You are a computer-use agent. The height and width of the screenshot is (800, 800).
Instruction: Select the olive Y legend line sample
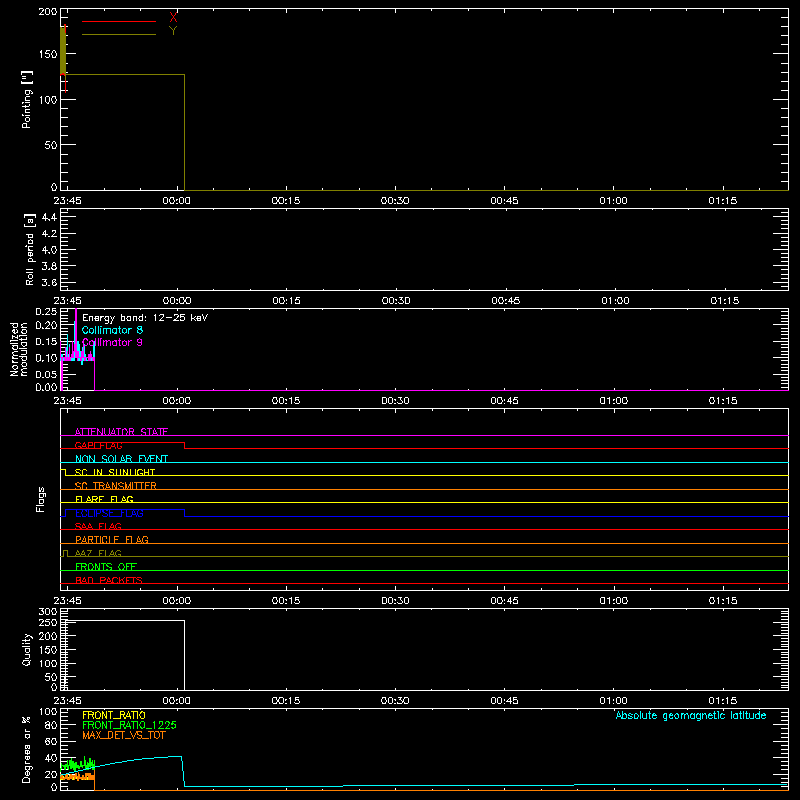[x=119, y=34]
